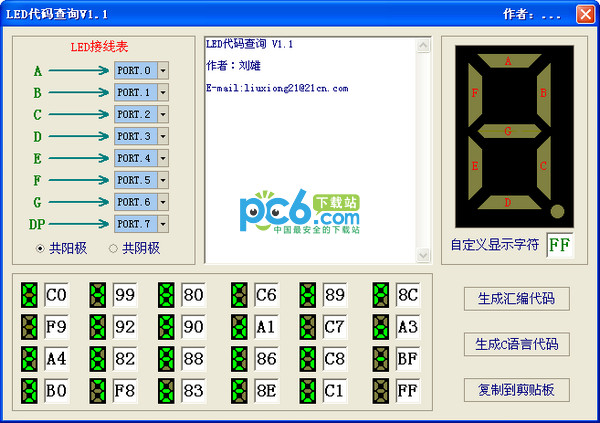Click the LED icon beside code F9
600x423 pixels.
tap(29, 327)
